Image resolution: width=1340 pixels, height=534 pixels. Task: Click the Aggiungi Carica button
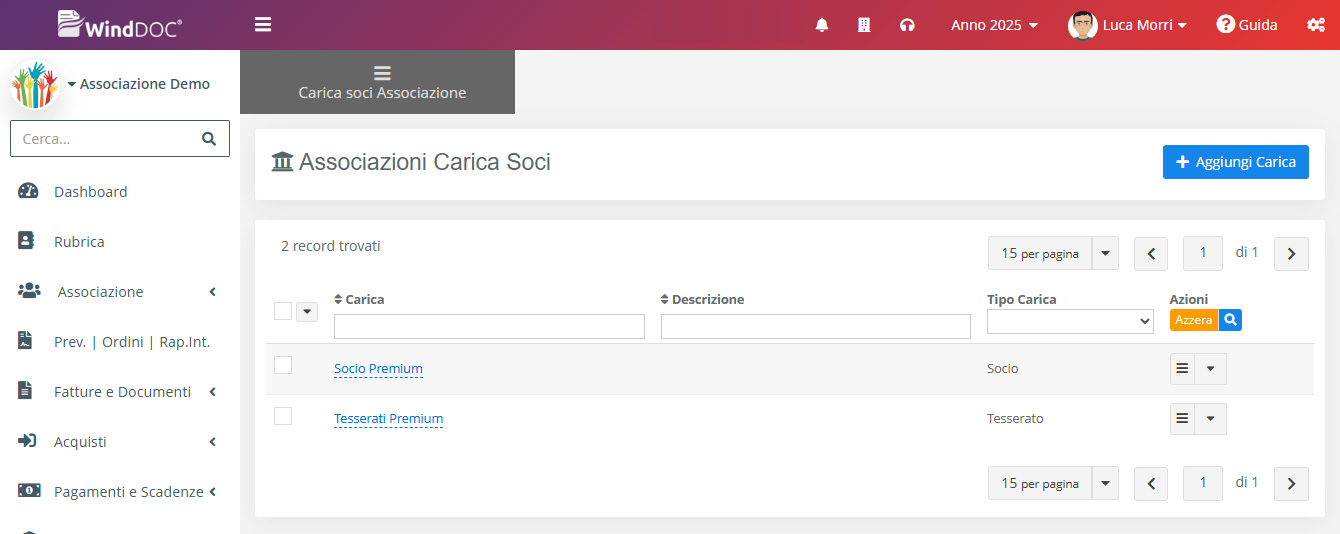[1236, 162]
